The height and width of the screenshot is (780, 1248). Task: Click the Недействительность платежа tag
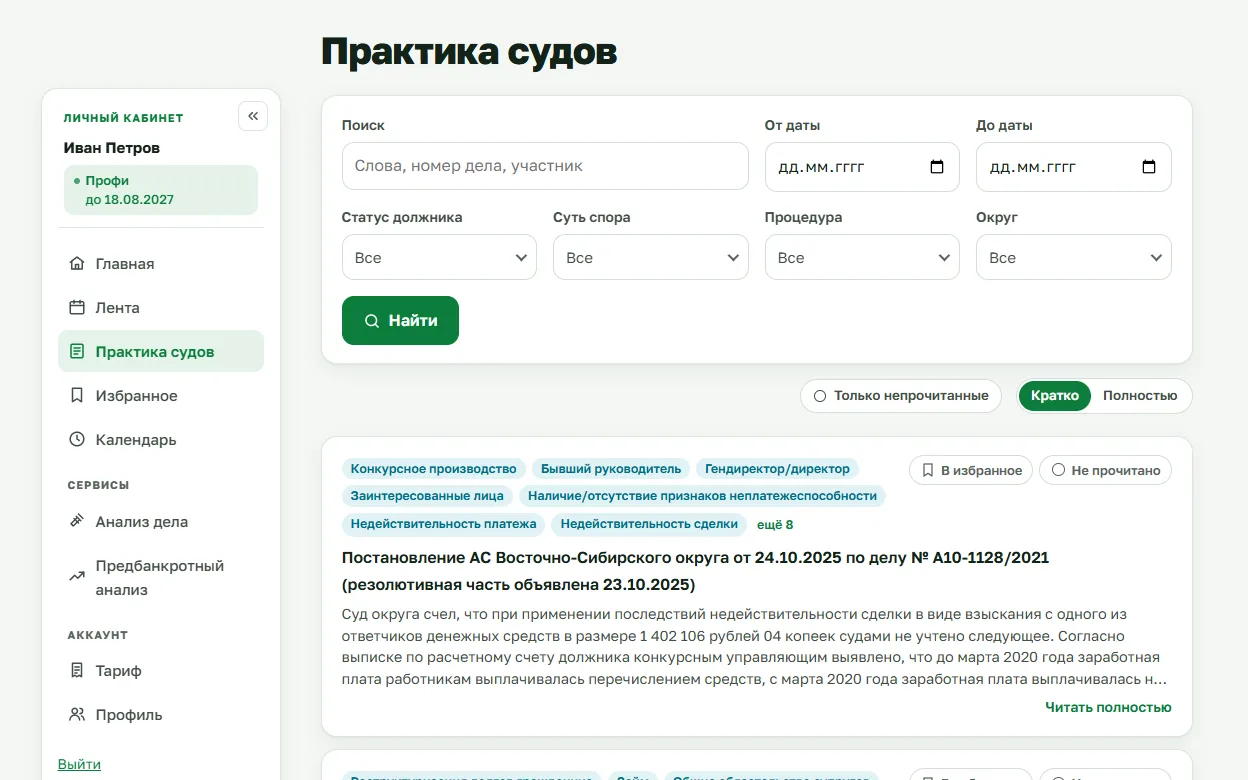(x=443, y=524)
